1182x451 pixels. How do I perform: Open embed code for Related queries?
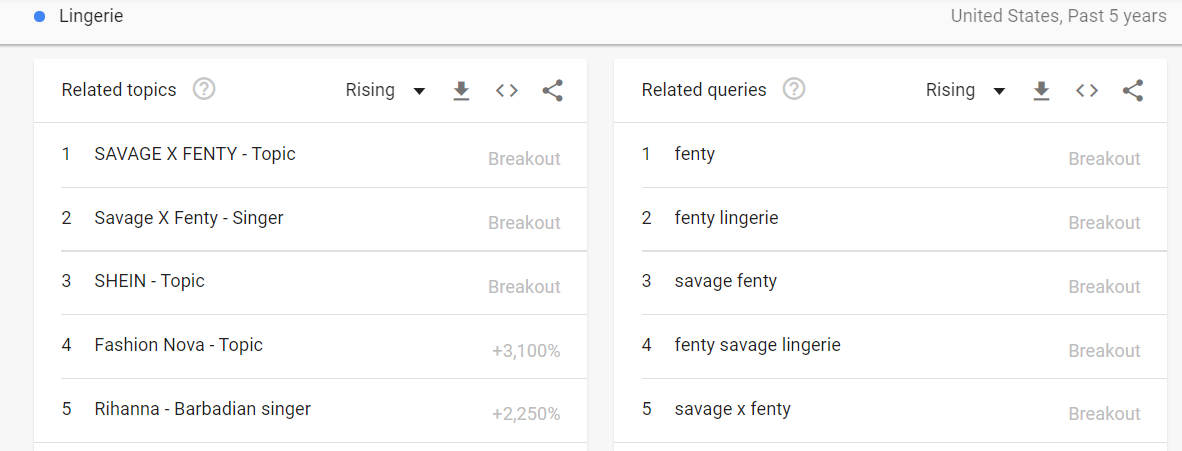tap(1086, 91)
